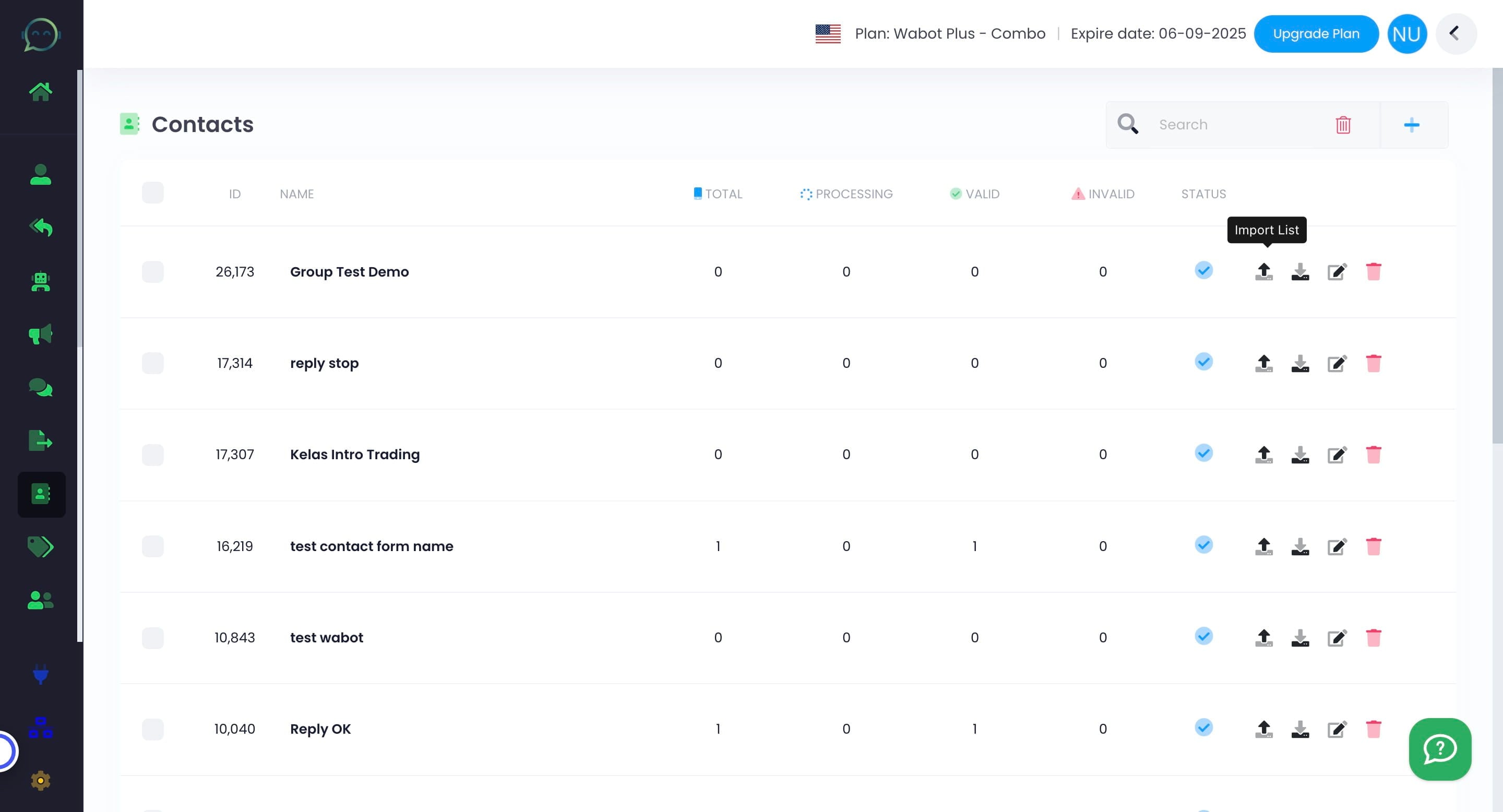This screenshot has height=812, width=1503.
Task: Open the reply stop list name
Action: (324, 363)
